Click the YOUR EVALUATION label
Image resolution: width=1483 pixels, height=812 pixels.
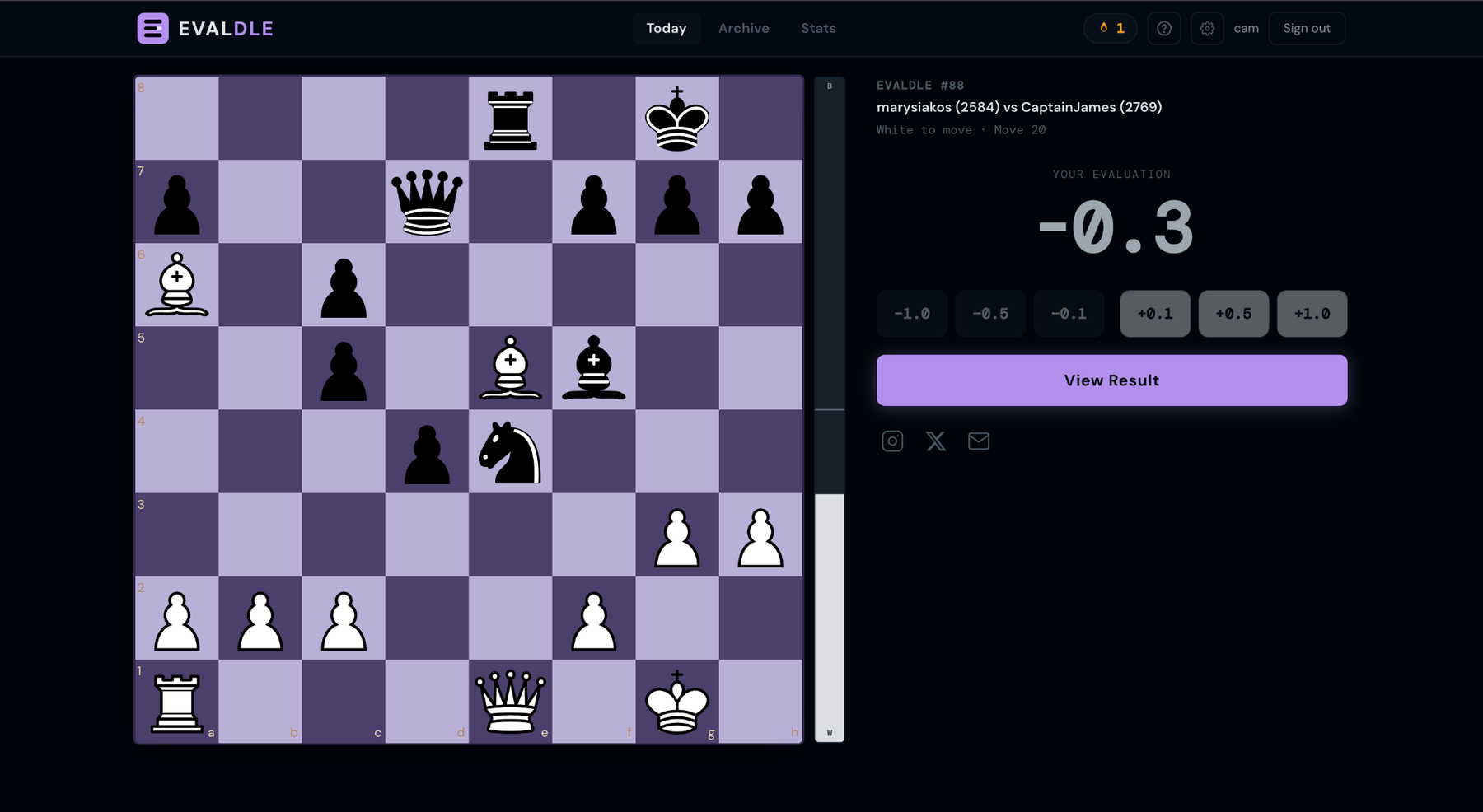tap(1112, 175)
